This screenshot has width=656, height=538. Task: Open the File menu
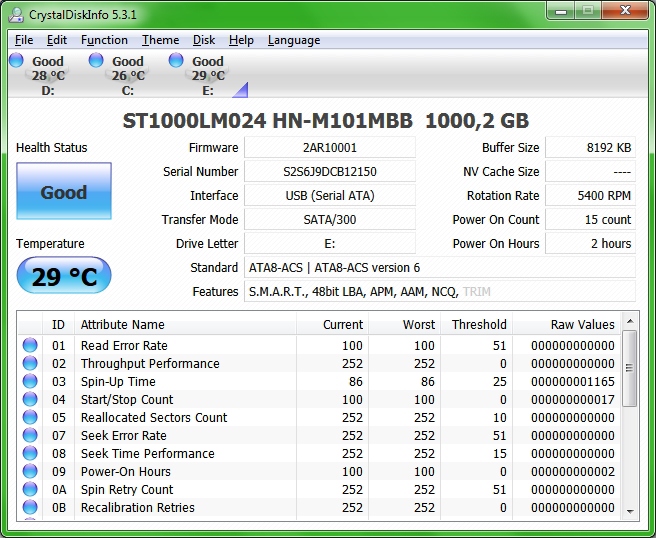pyautogui.click(x=24, y=40)
